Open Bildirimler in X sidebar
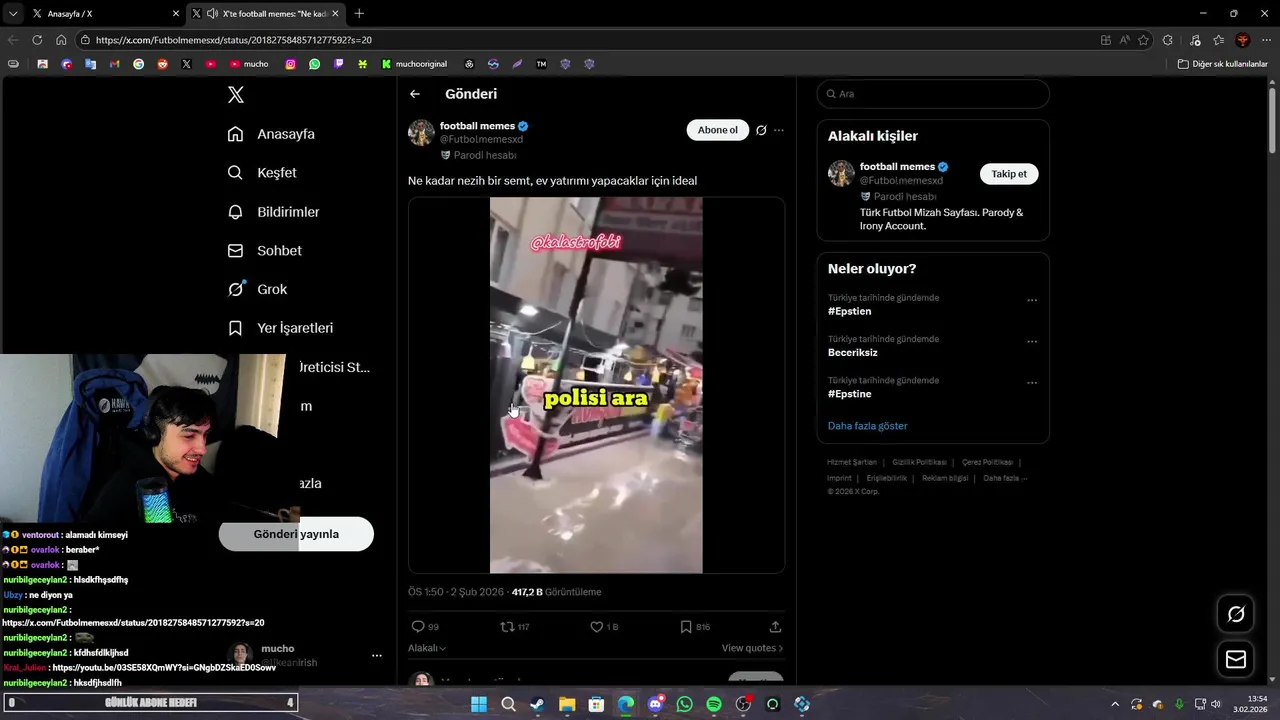1280x720 pixels. (x=273, y=212)
